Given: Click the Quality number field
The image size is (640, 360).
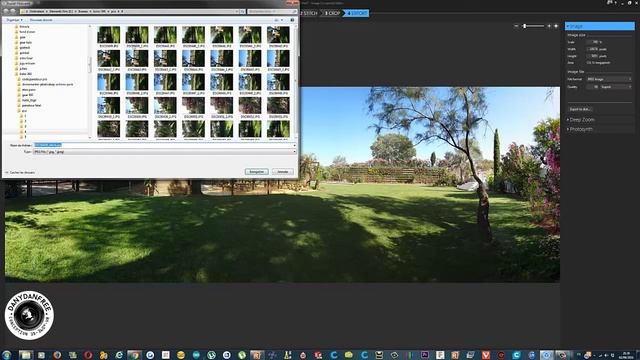Looking at the screenshot, I should click(593, 87).
